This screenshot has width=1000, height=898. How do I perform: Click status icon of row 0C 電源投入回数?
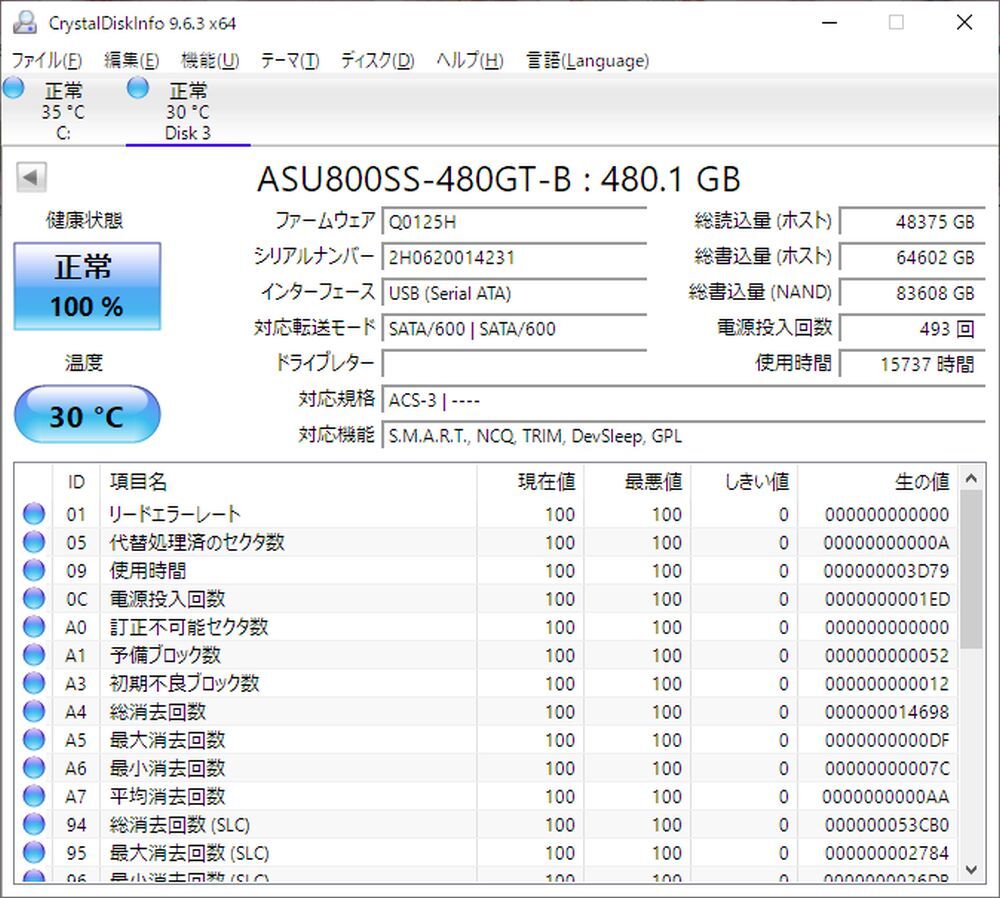[34, 598]
